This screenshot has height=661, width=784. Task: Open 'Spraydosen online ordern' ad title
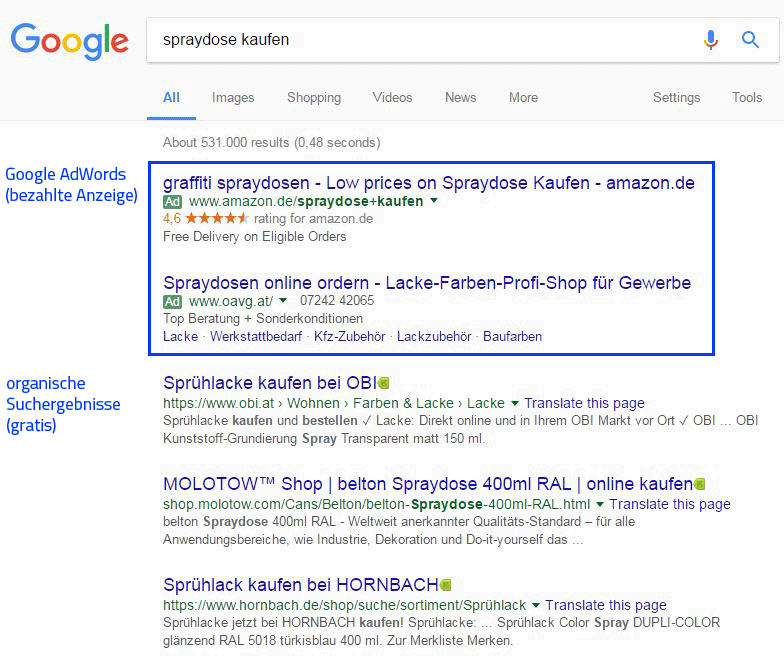(x=427, y=283)
